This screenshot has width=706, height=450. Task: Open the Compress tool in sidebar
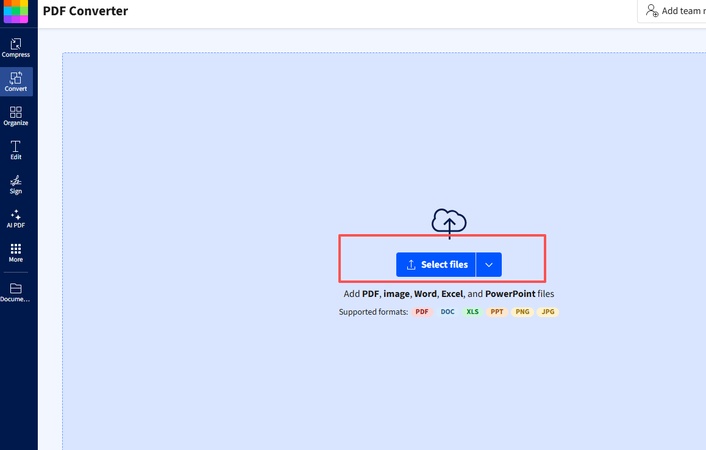(x=16, y=48)
